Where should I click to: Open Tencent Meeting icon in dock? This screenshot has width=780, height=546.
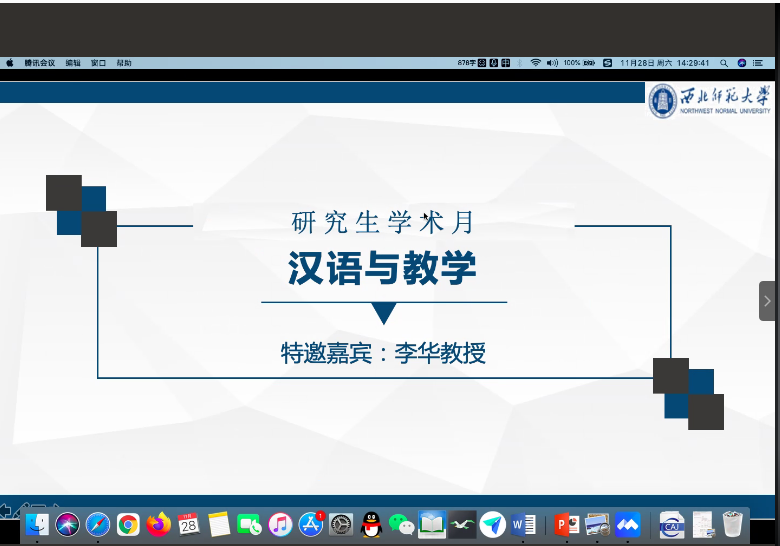628,523
